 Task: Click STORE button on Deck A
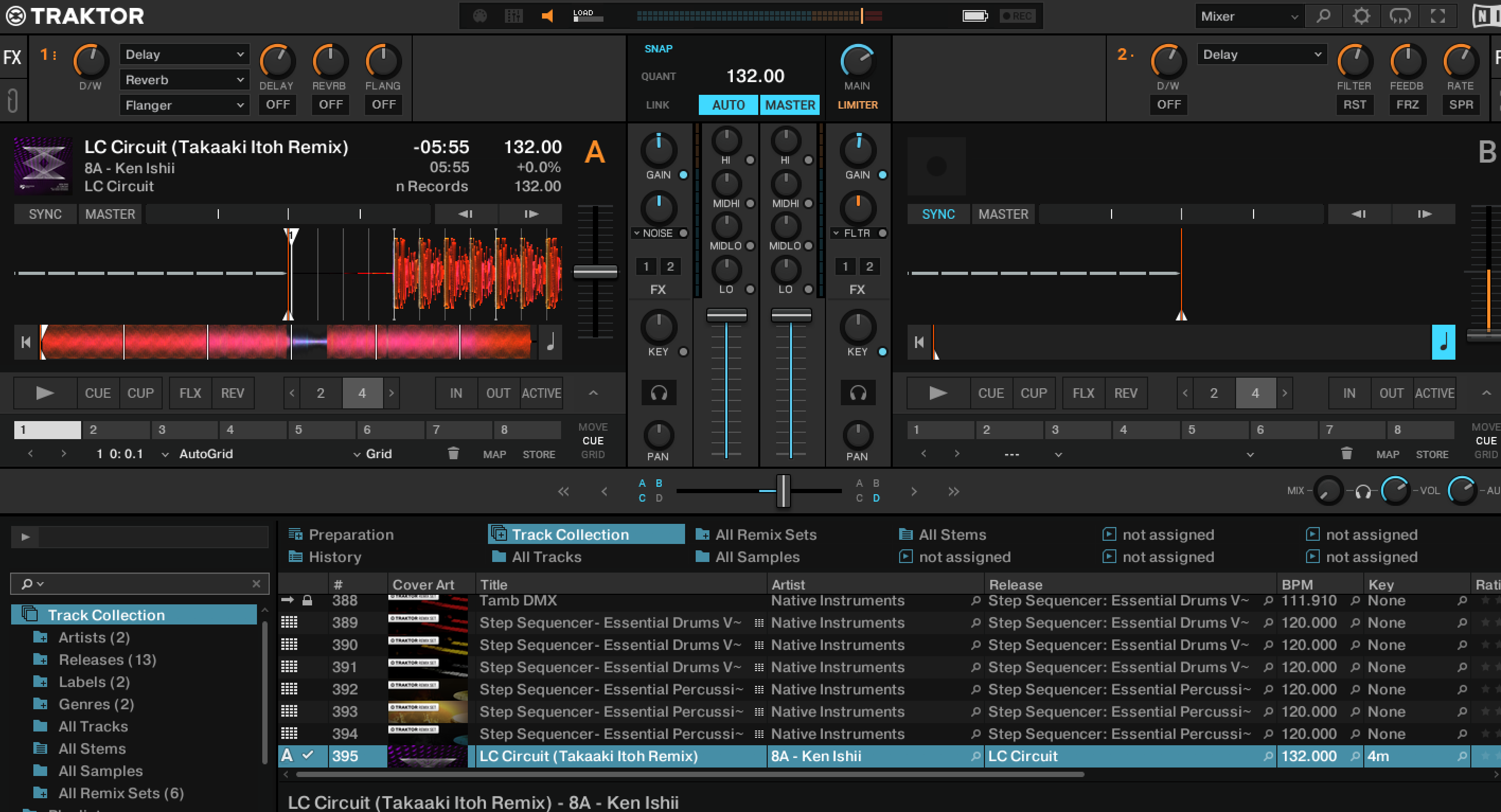pos(539,454)
